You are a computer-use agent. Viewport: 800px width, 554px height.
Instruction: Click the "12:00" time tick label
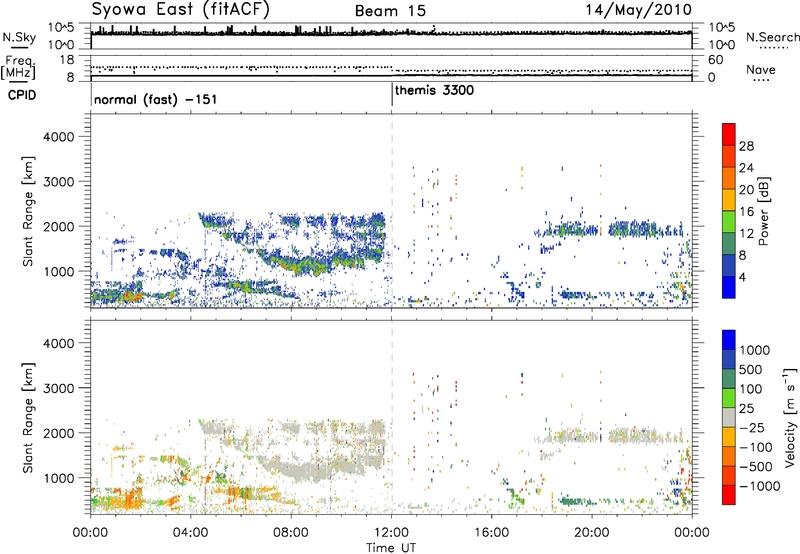[x=391, y=533]
